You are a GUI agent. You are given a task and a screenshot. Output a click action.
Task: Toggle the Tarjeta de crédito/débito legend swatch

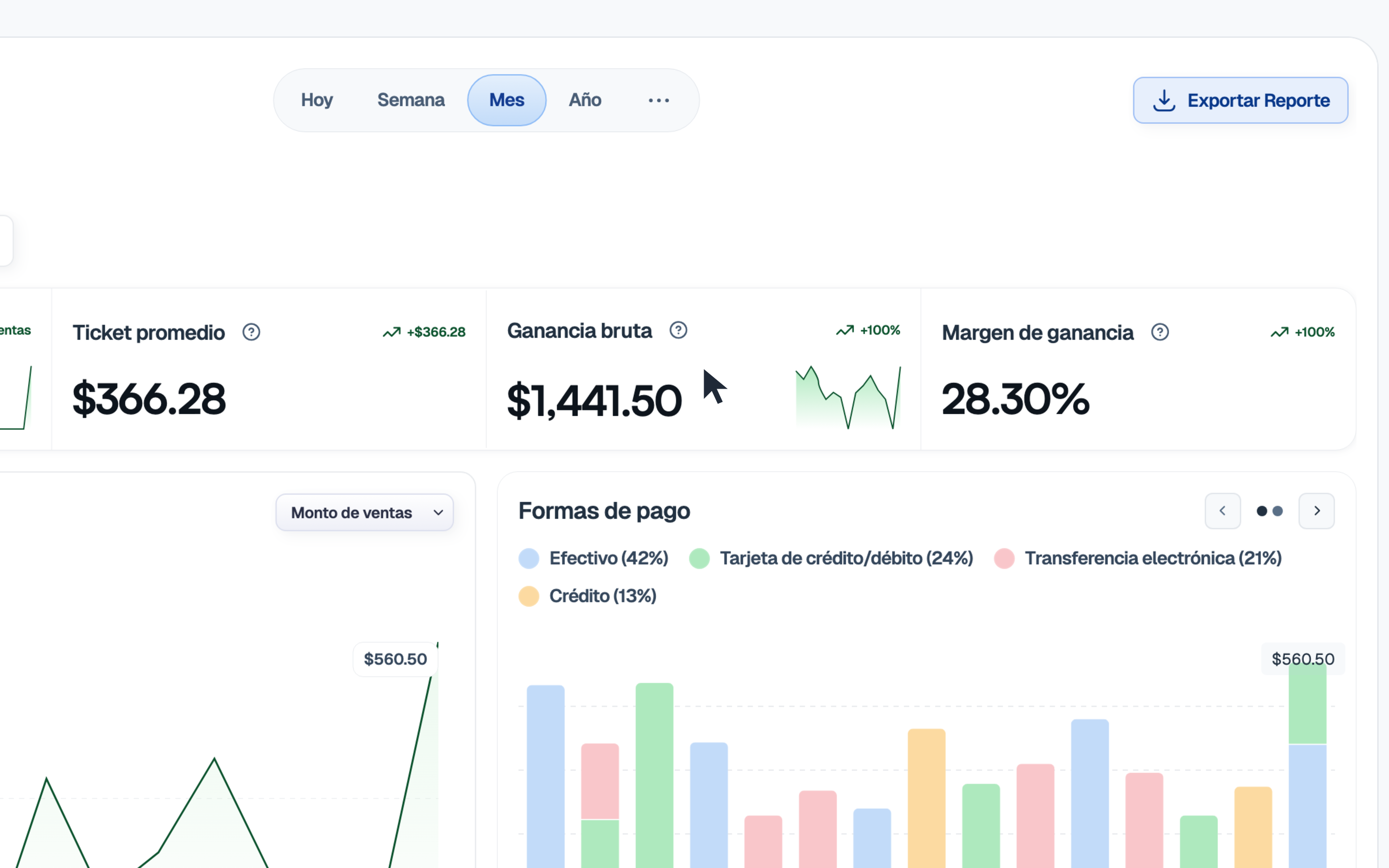tap(699, 558)
